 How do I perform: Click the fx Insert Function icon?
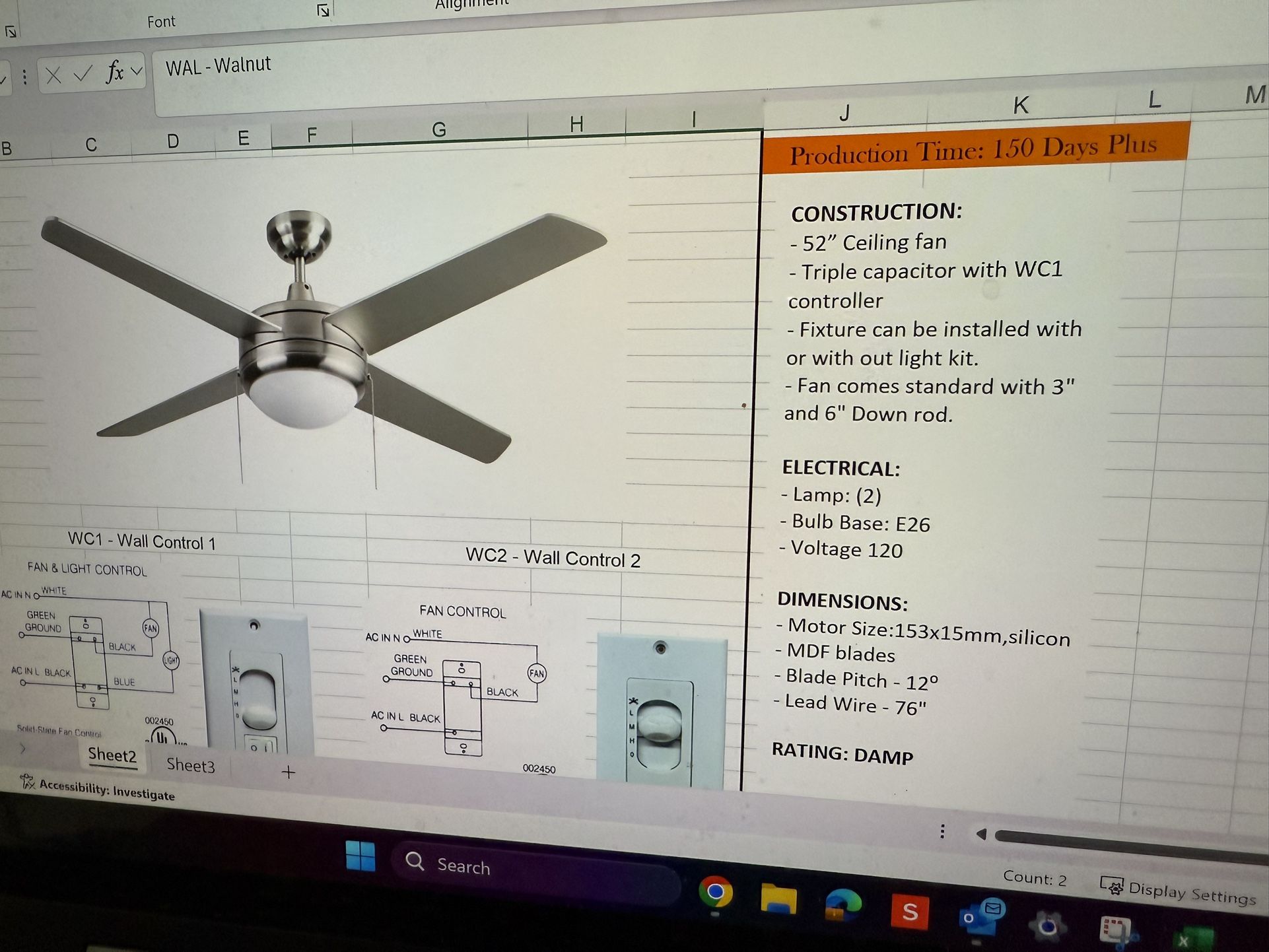(x=114, y=71)
